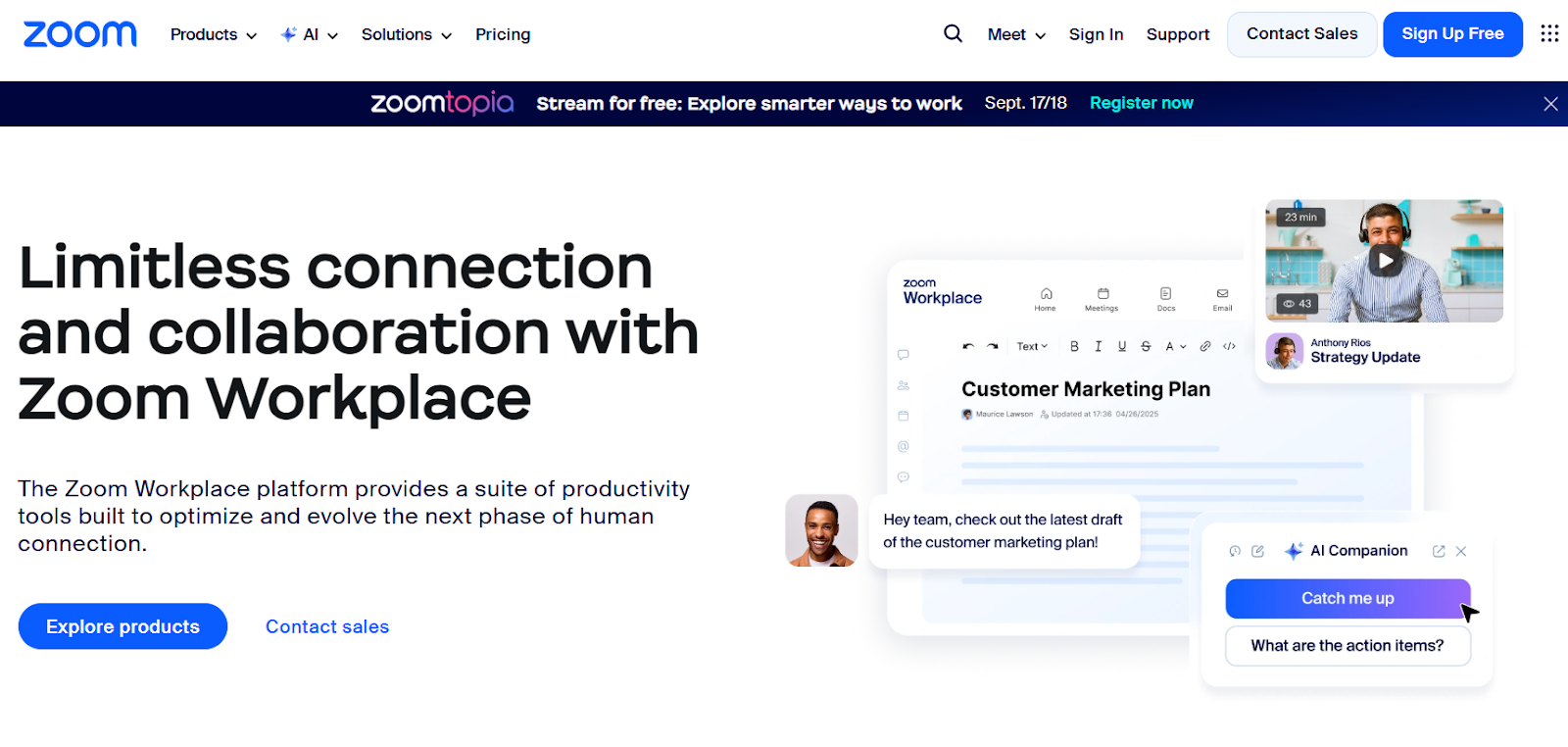This screenshot has height=747, width=1568.
Task: Click the mention @ sidebar icon
Action: coord(904,446)
